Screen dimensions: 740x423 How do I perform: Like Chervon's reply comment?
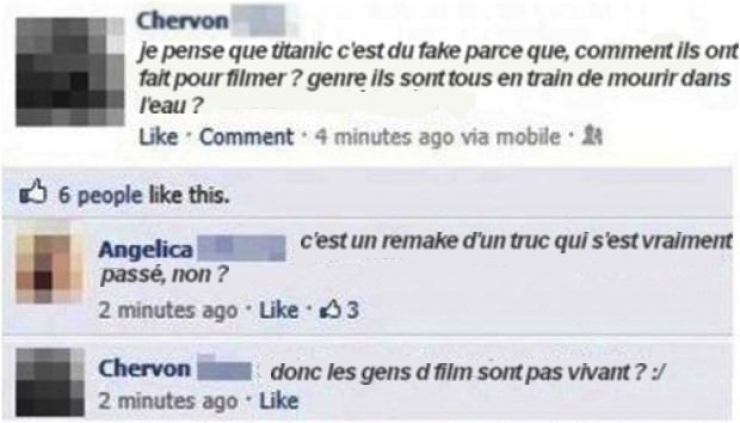click(279, 401)
